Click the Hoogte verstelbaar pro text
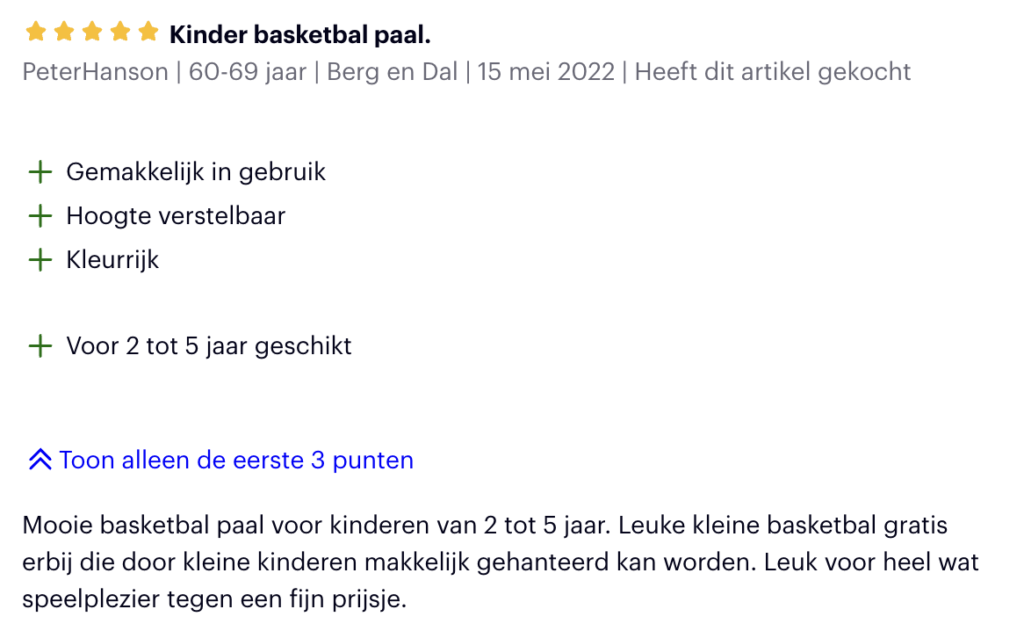Viewport: 1024px width, 631px height. pyautogui.click(x=176, y=216)
